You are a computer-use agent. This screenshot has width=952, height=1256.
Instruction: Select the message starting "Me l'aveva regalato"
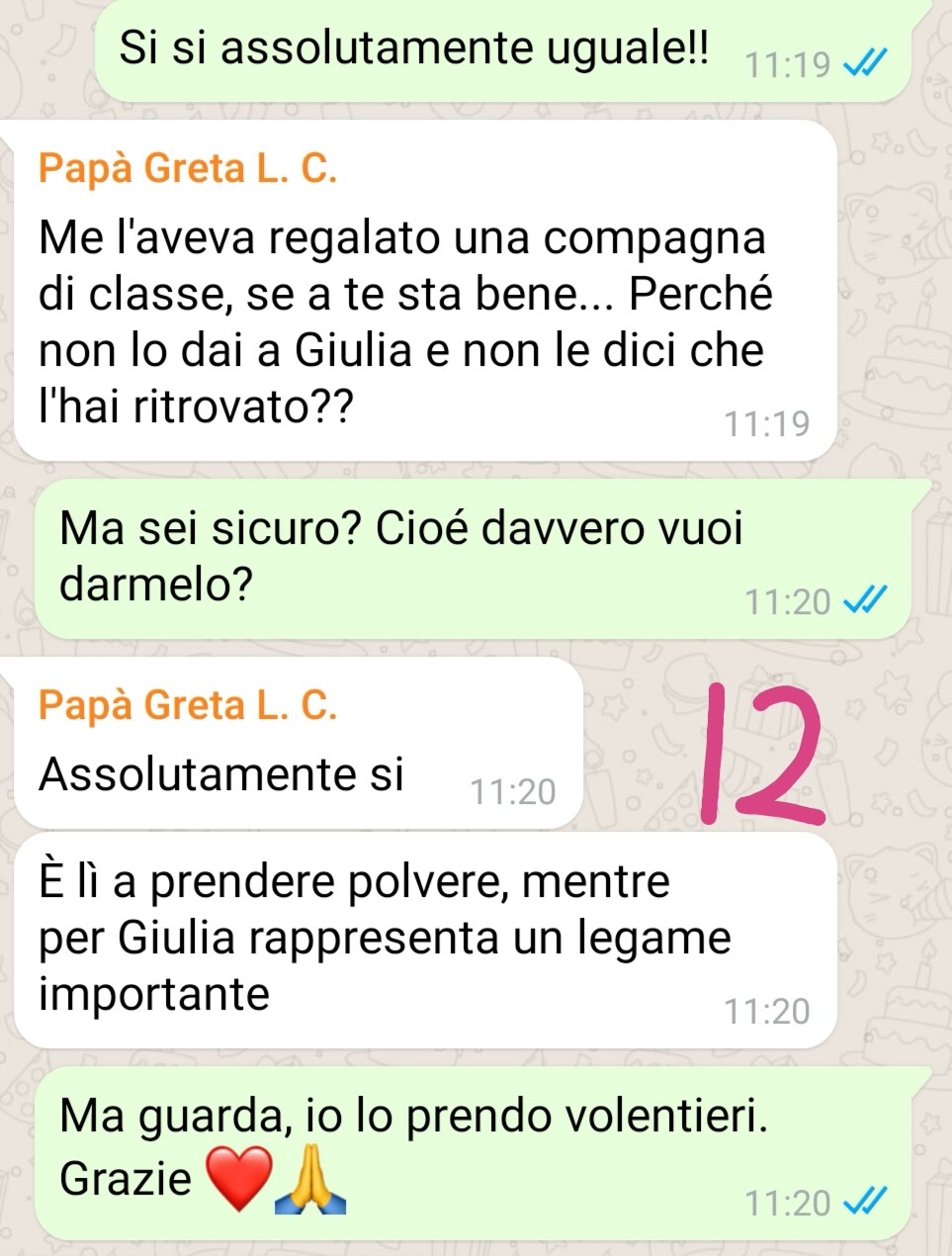tap(426, 291)
